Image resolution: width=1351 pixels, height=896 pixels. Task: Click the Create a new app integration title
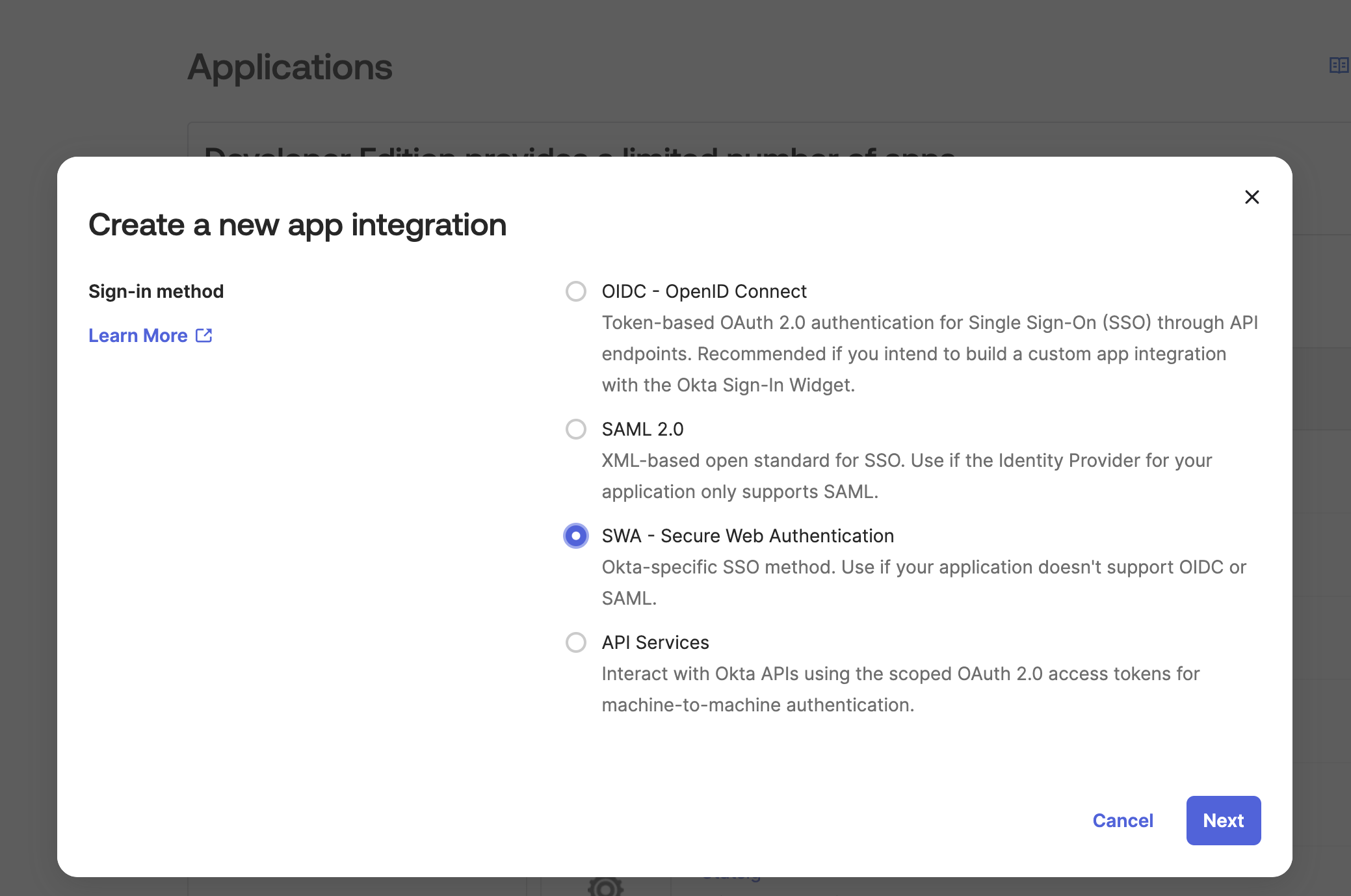[298, 225]
